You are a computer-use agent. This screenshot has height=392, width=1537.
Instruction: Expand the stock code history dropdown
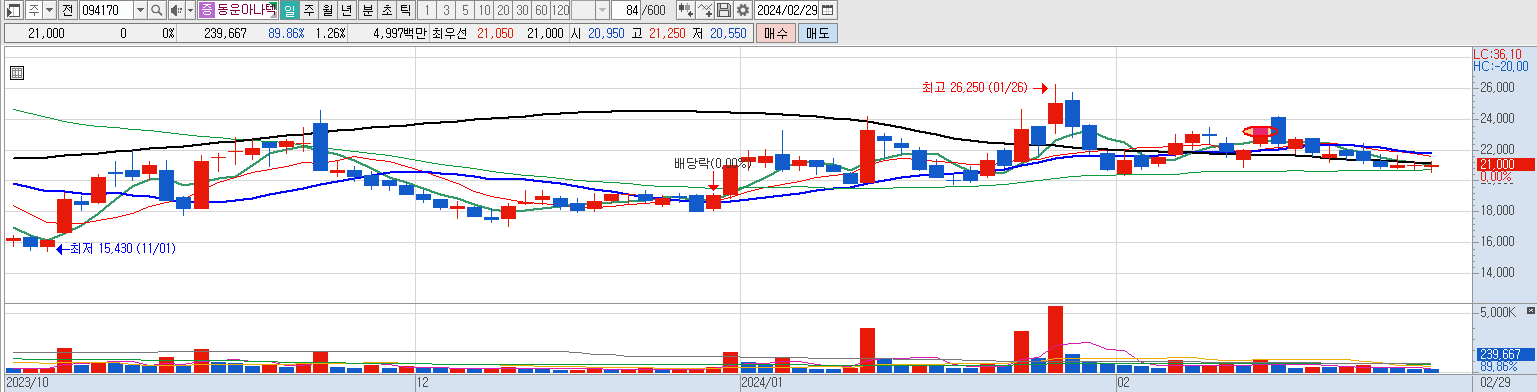pyautogui.click(x=139, y=10)
